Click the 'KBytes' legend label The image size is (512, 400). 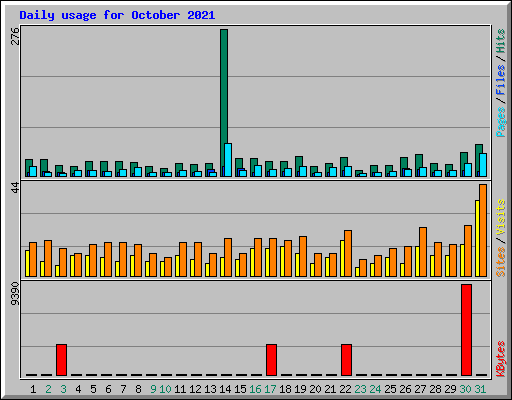pyautogui.click(x=501, y=359)
